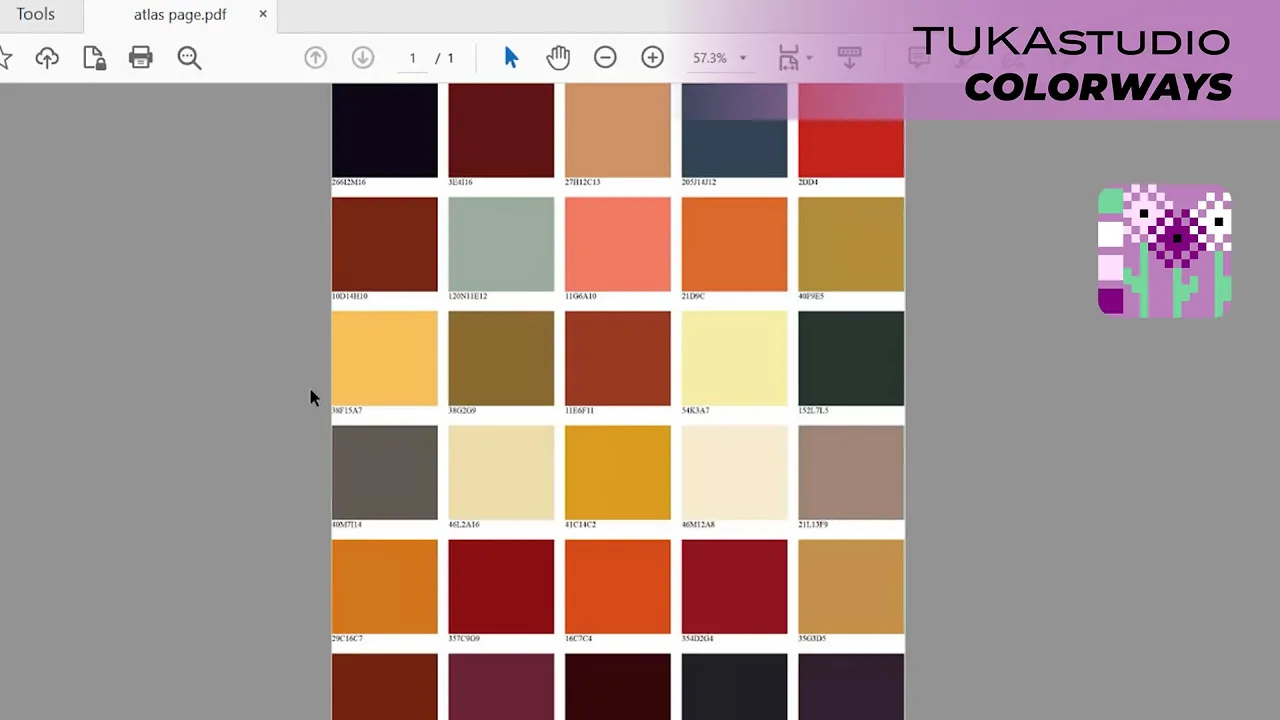
Task: Click the protect file lock icon
Action: (94, 58)
